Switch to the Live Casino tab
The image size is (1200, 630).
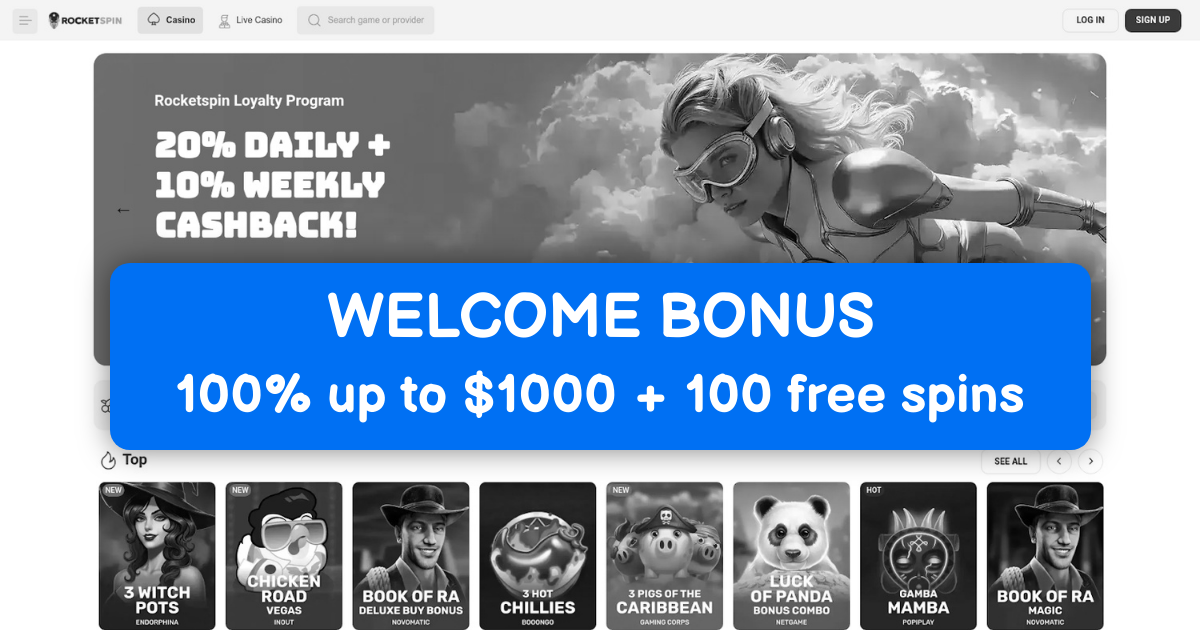click(250, 20)
